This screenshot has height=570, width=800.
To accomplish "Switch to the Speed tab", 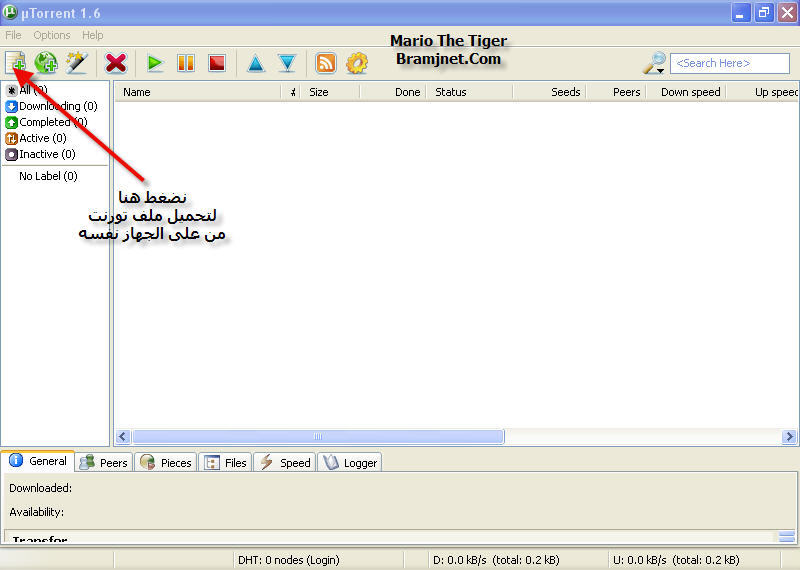I will [x=285, y=463].
